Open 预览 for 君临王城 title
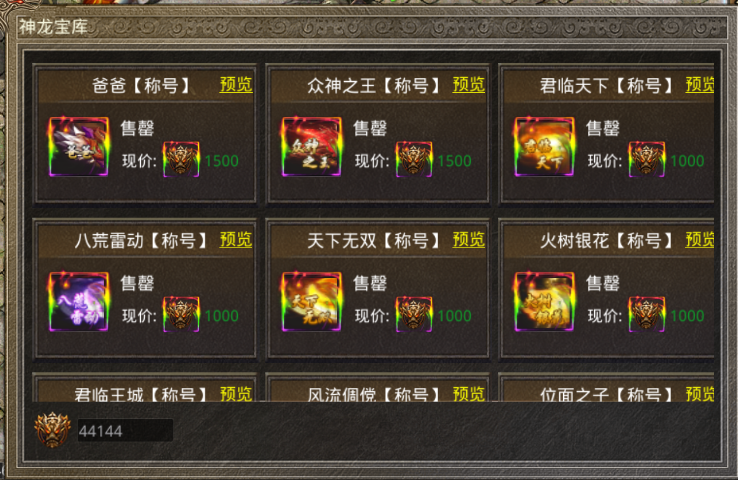The width and height of the screenshot is (738, 480). click(x=236, y=393)
